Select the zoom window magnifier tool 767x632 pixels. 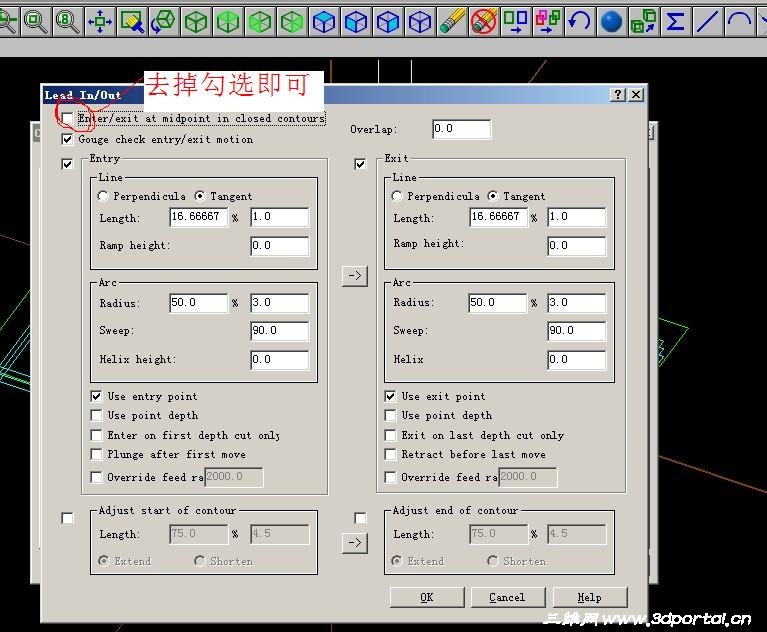(x=35, y=22)
